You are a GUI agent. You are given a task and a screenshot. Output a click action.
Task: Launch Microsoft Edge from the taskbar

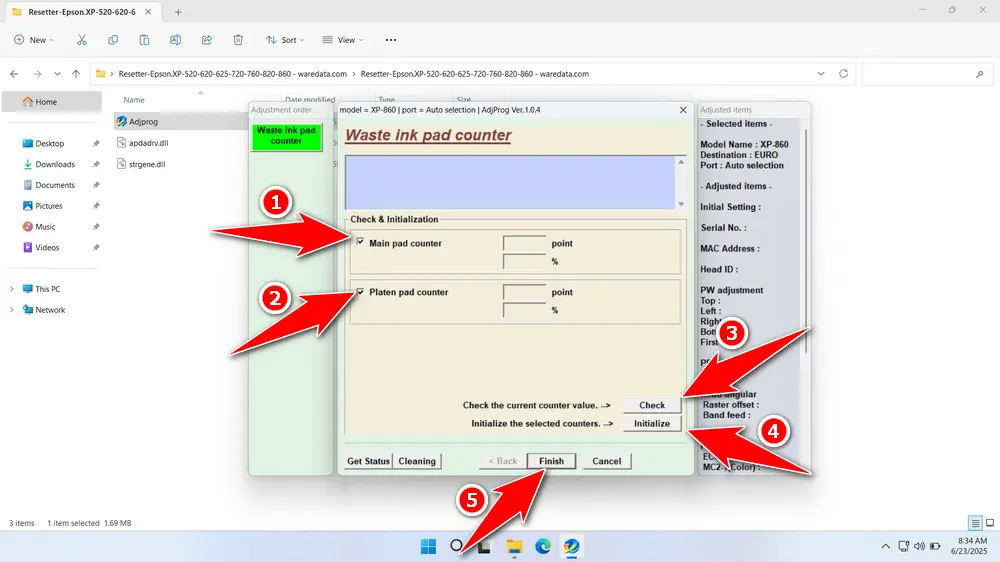[543, 546]
